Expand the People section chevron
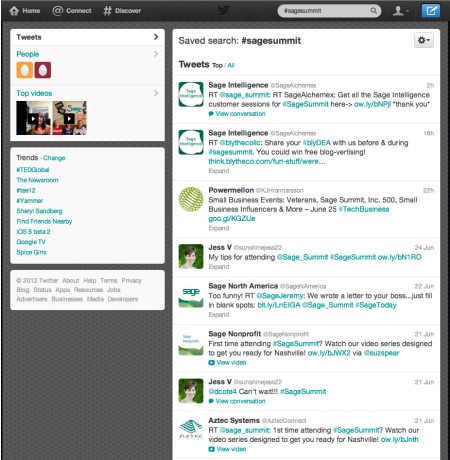This screenshot has width=450, height=460. pyautogui.click(x=156, y=54)
